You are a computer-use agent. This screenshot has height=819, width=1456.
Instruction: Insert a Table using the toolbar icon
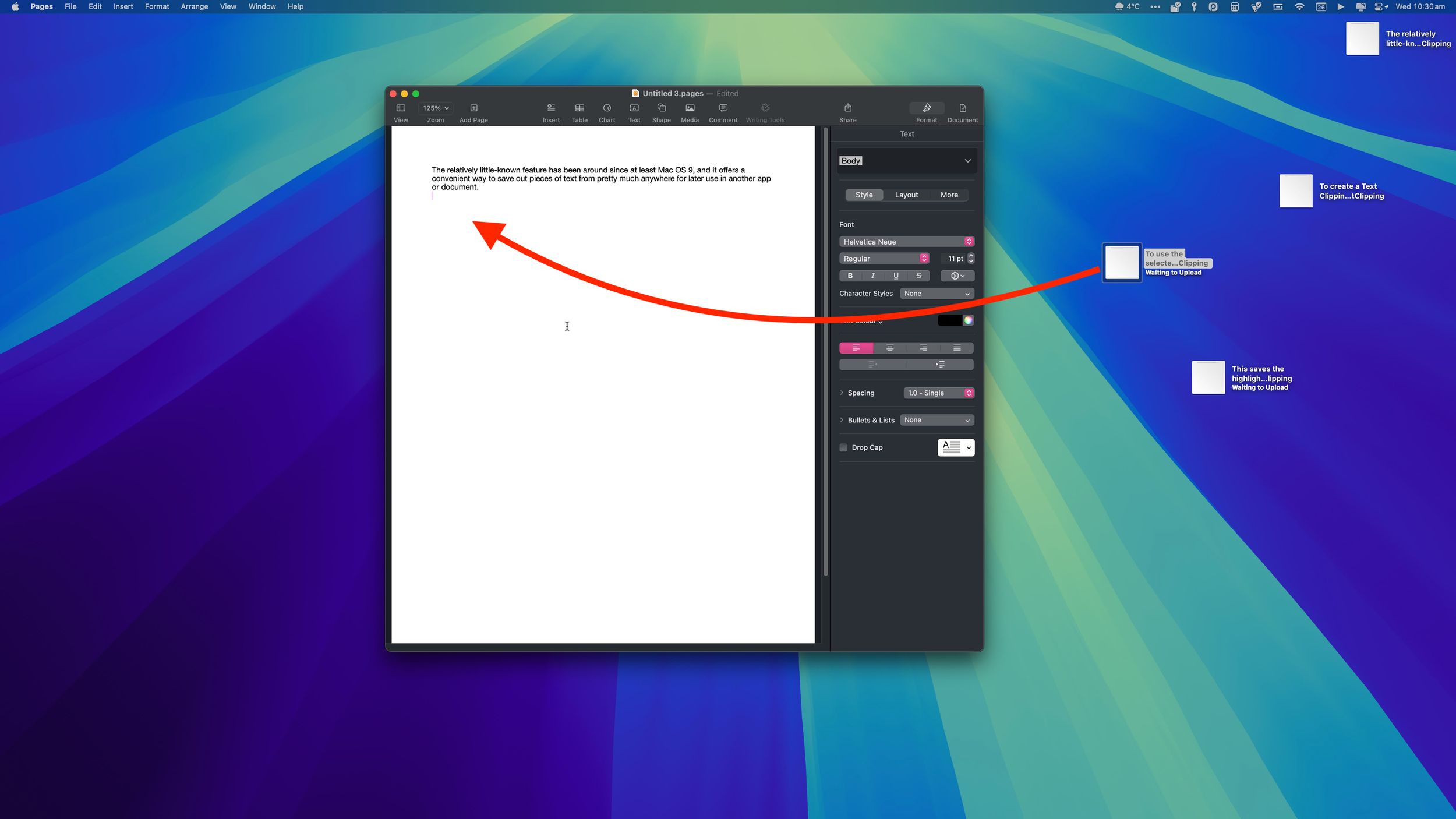tap(579, 112)
